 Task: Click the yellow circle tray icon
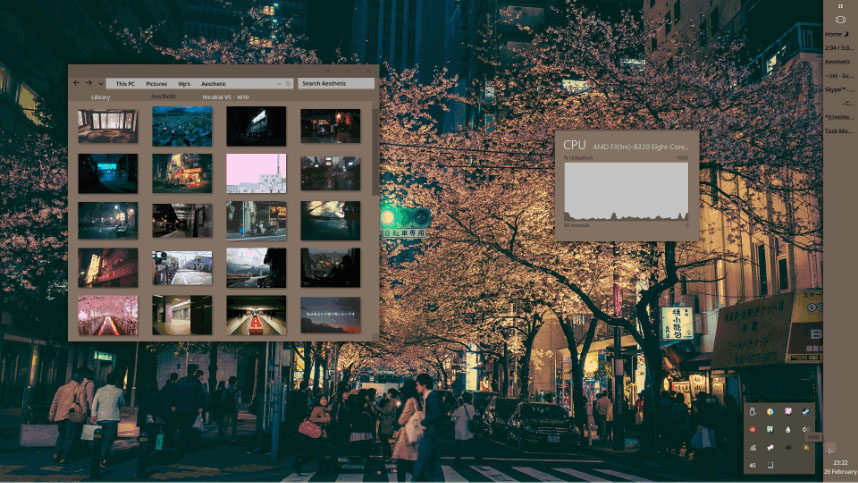pyautogui.click(x=805, y=447)
